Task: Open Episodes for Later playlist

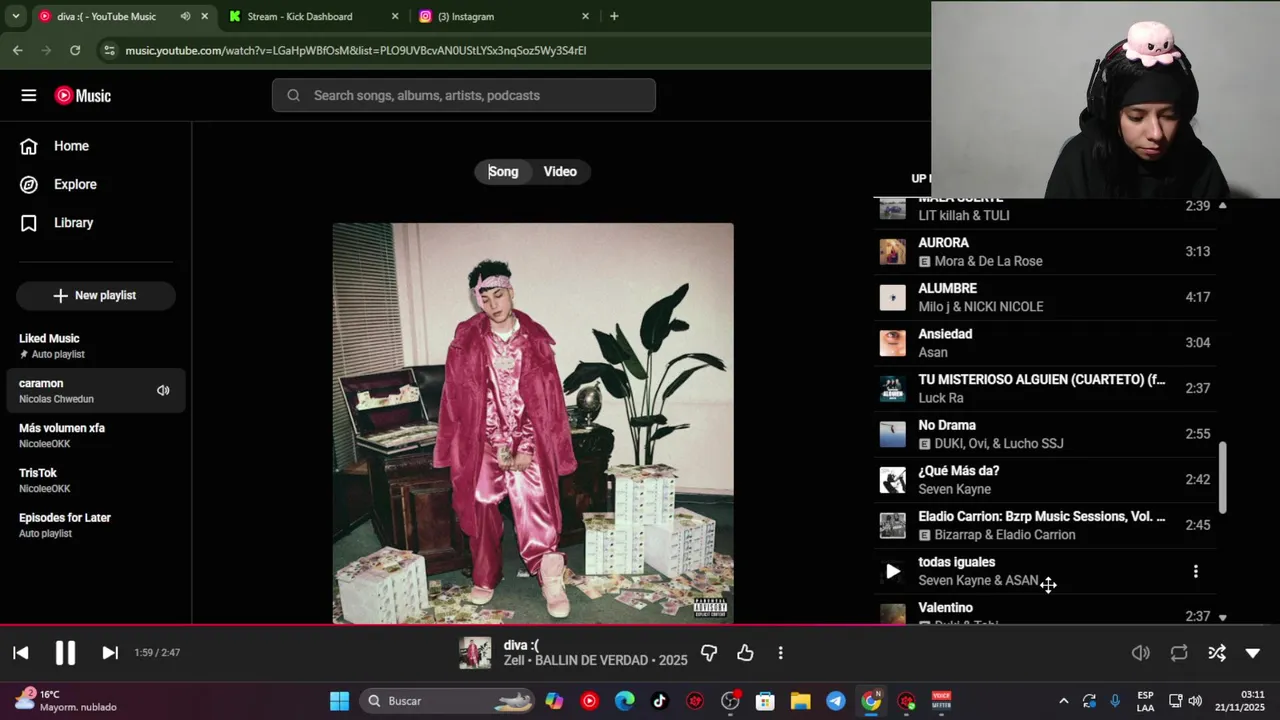Action: click(x=95, y=525)
